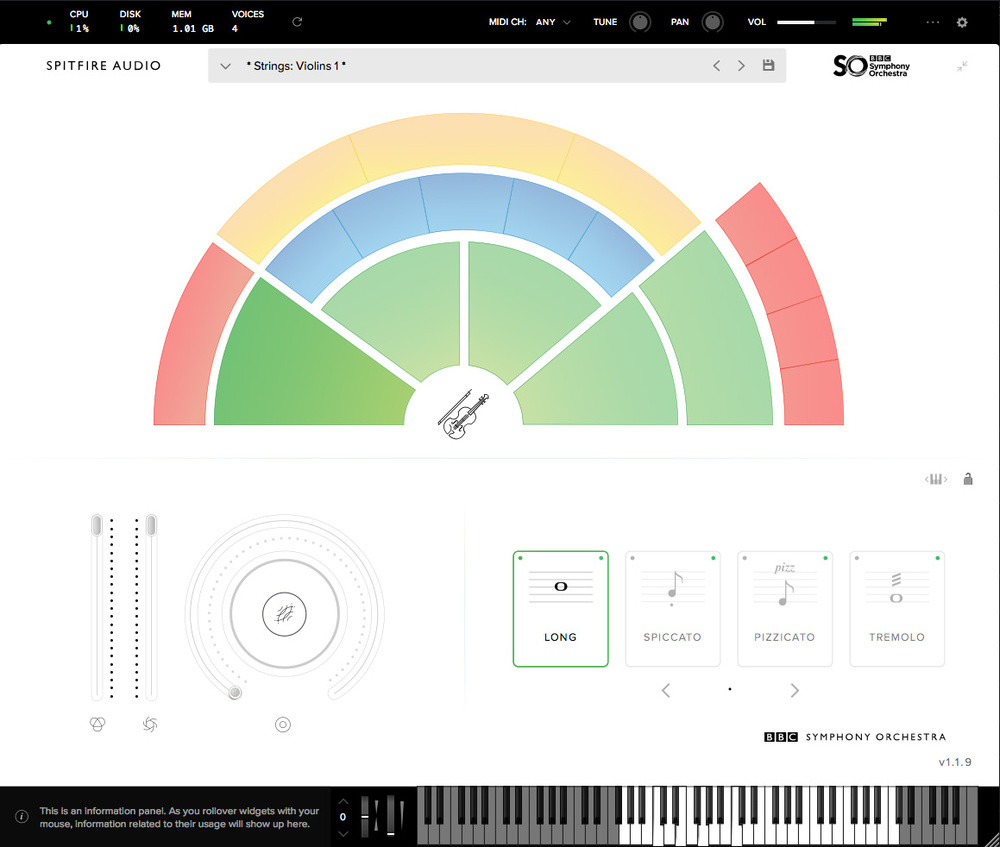Go to next preset with right arrow
Image resolution: width=1000 pixels, height=847 pixels.
click(741, 66)
